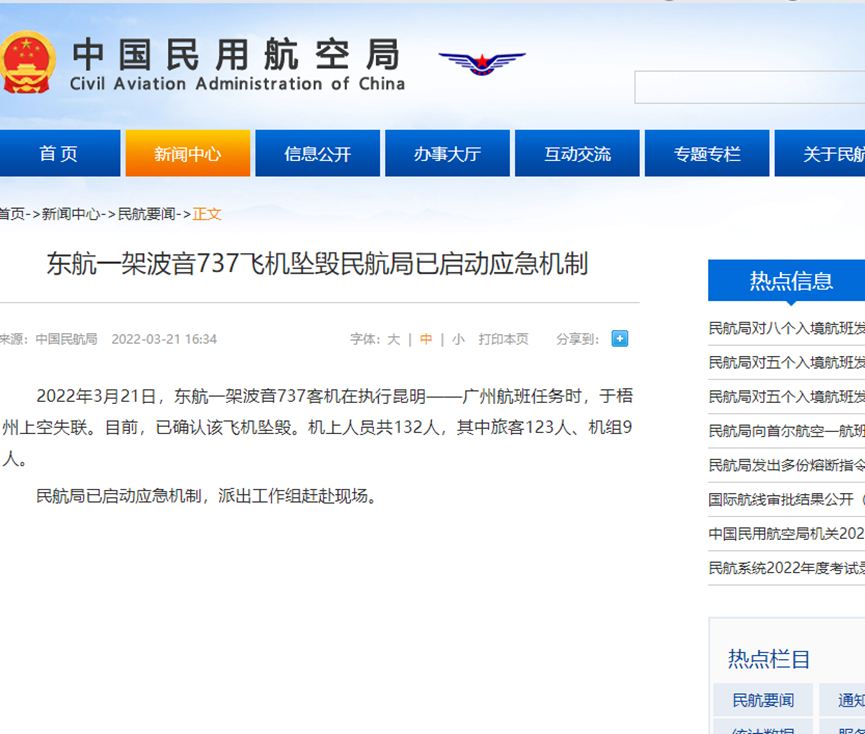Click the CAAC winged aviation emblem
Viewport: 865px width, 734px height.
pyautogui.click(x=482, y=63)
